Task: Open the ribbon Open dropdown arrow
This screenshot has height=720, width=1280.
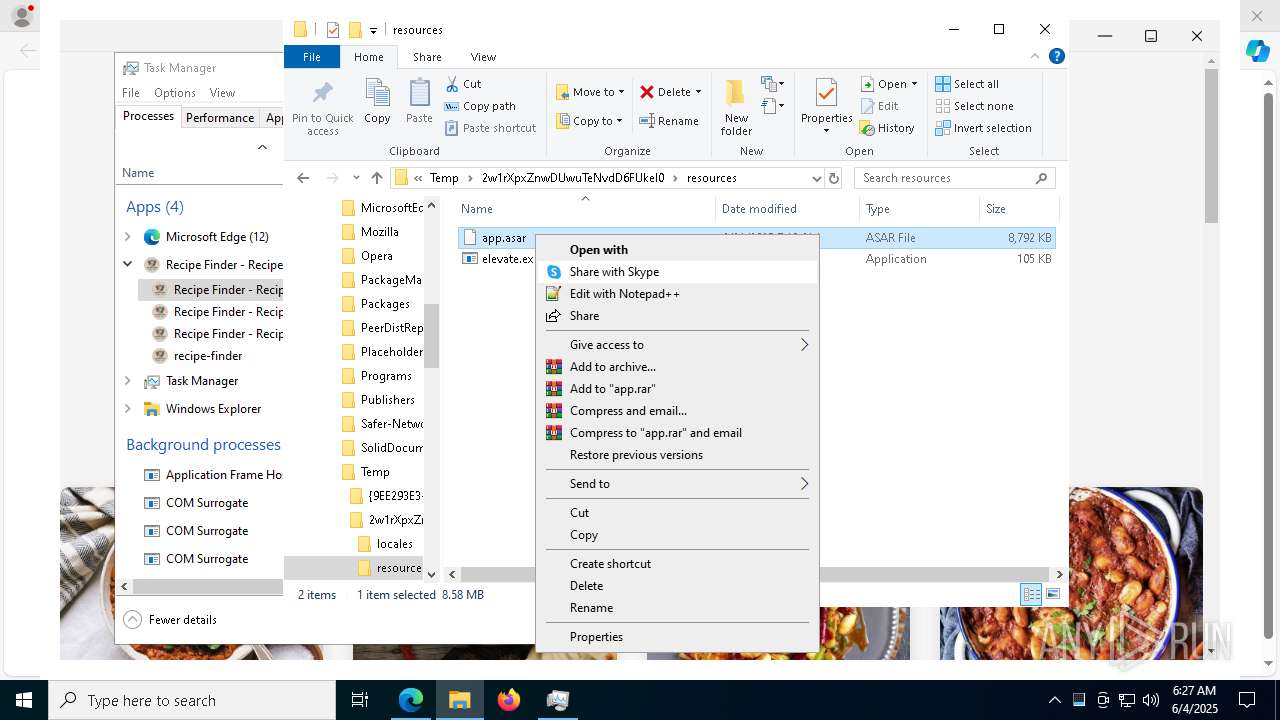Action: tap(914, 84)
